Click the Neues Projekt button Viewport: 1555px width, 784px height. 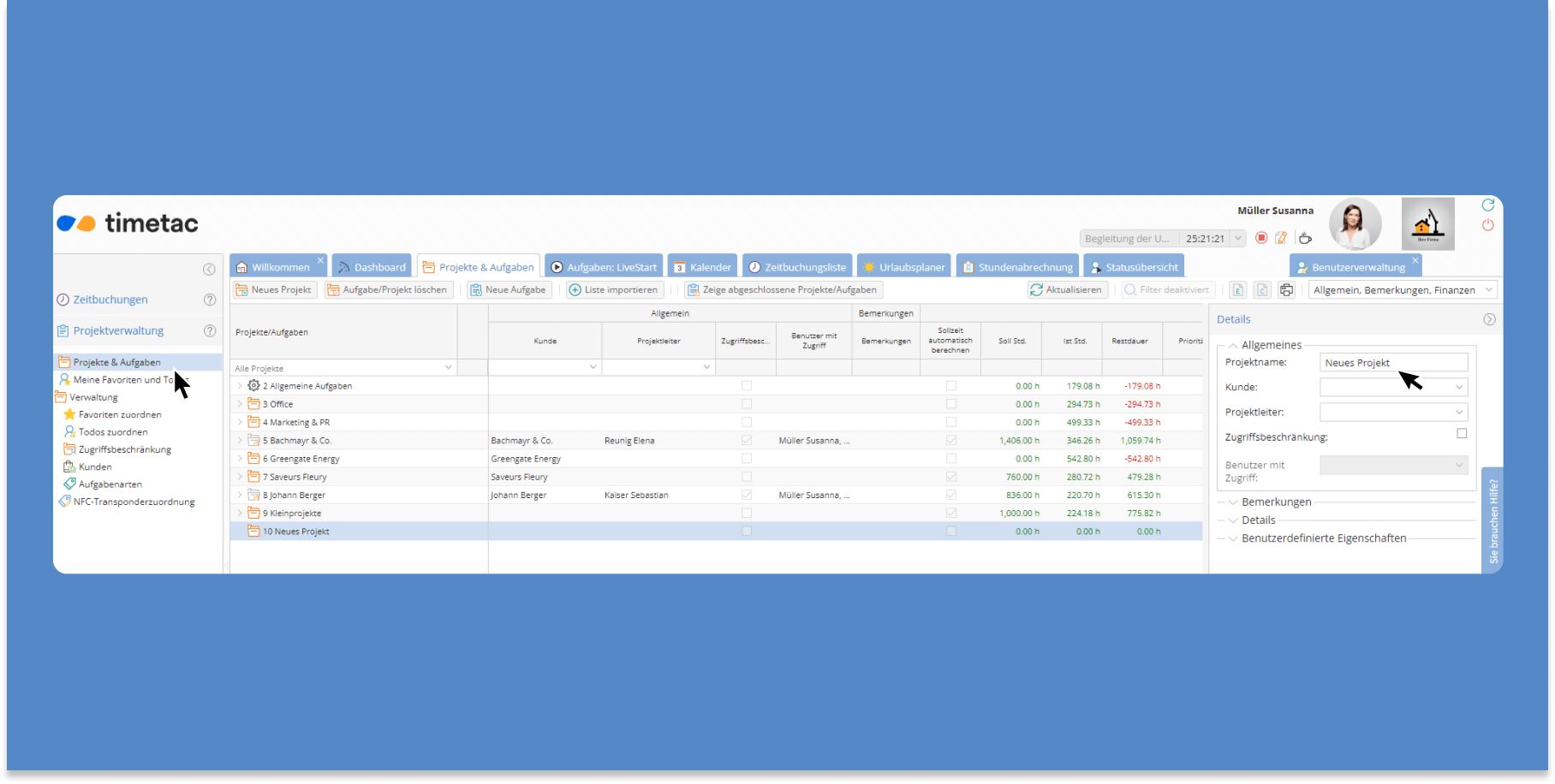(x=274, y=290)
